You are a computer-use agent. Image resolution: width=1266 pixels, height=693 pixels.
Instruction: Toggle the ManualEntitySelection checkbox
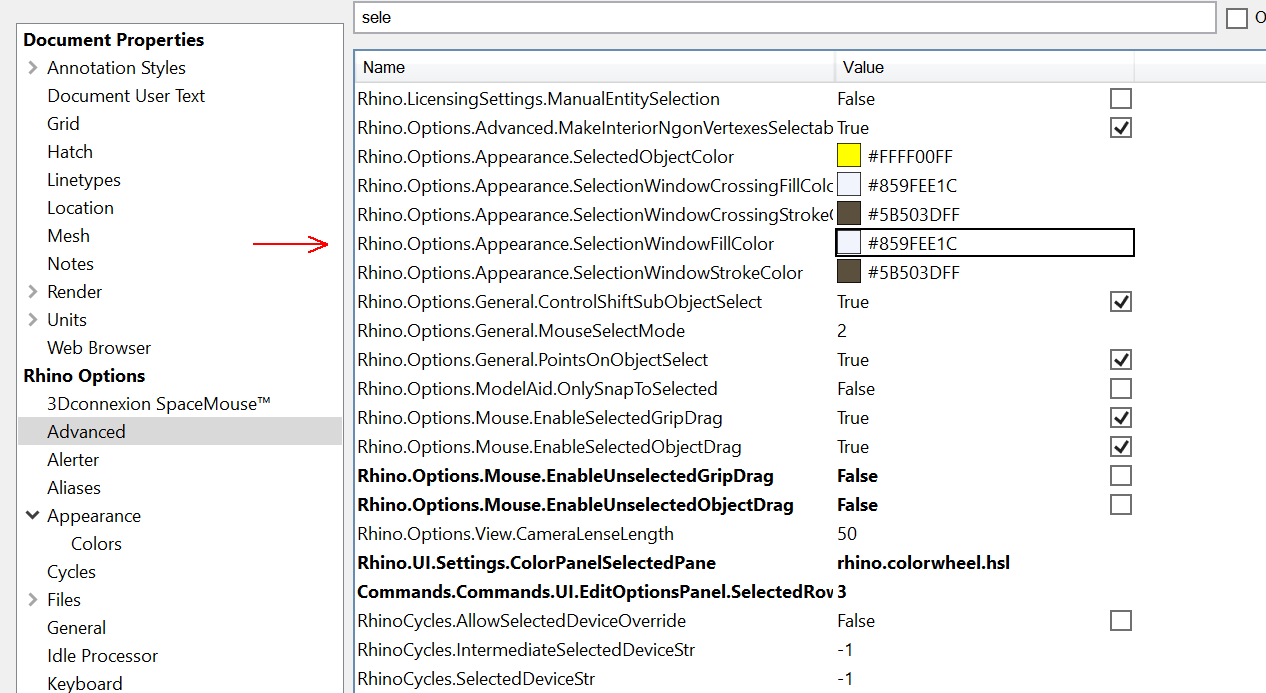1121,99
